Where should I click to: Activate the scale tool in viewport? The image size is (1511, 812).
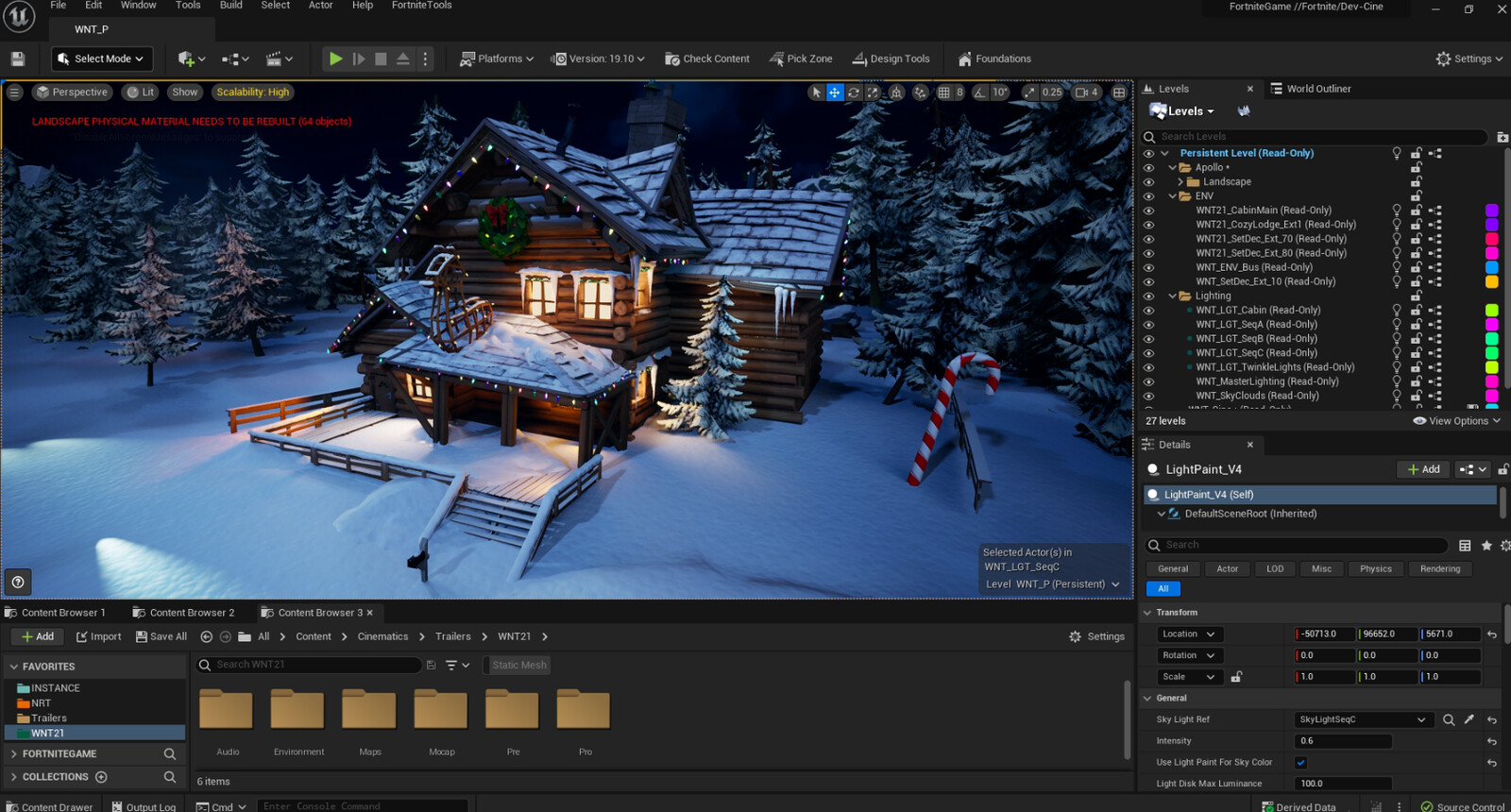[873, 93]
